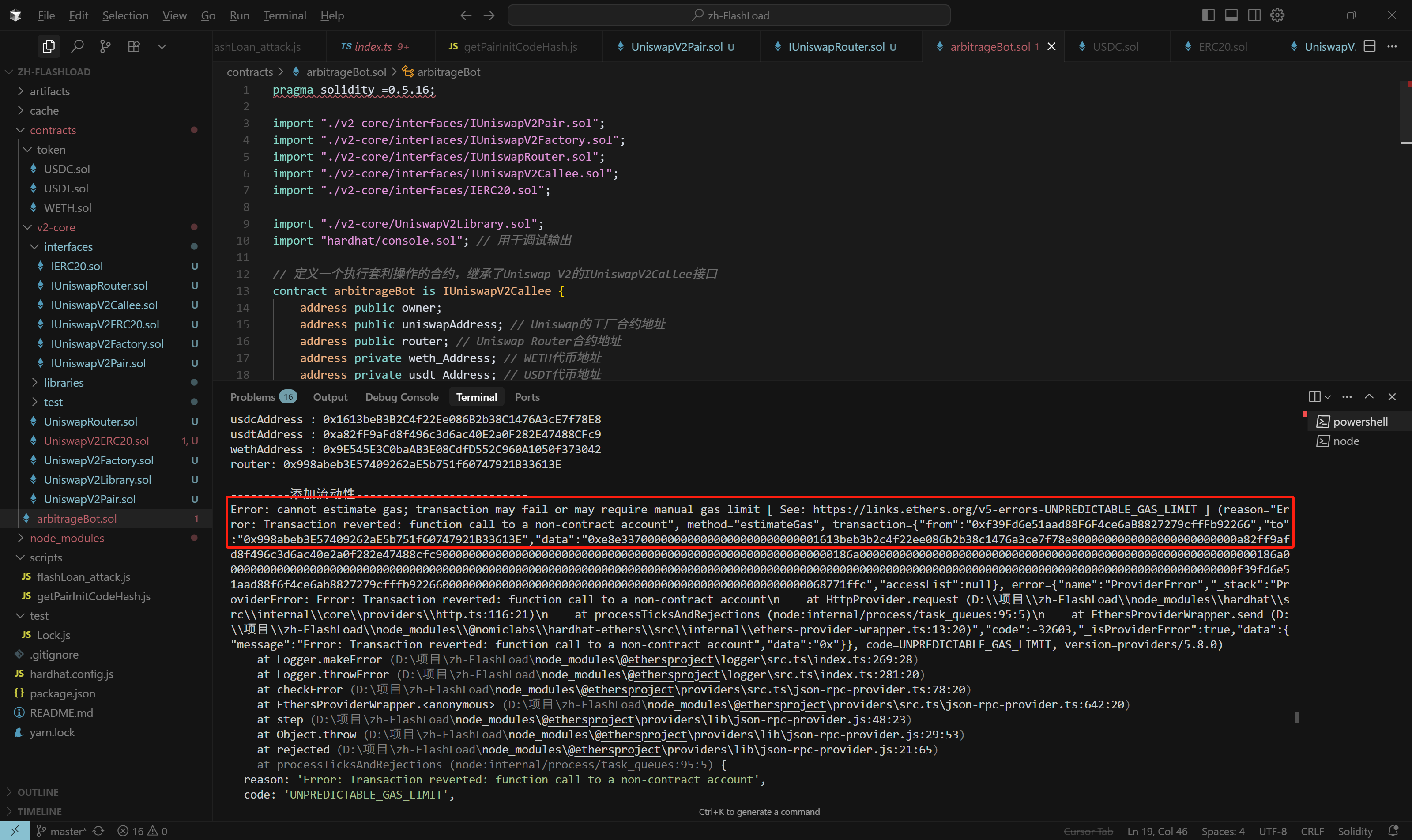Toggle the primary sidebar layout icon

tap(1208, 15)
